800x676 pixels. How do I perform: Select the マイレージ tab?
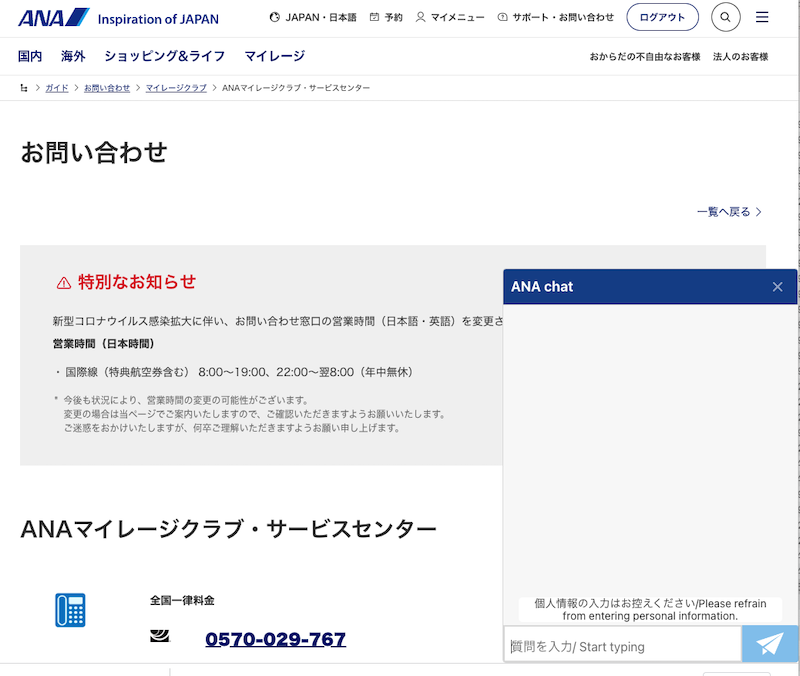pos(274,56)
